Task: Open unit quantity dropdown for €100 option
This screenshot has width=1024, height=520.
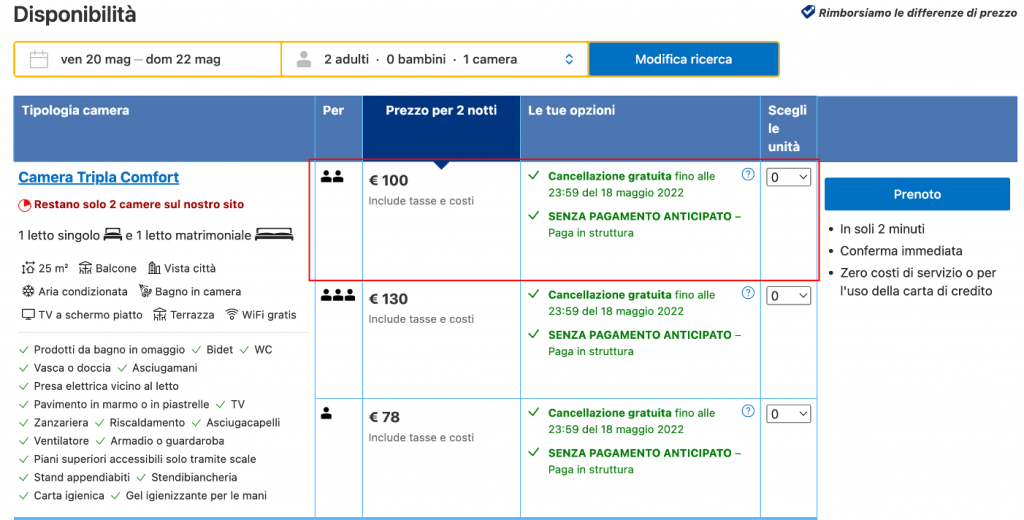Action: click(x=788, y=177)
